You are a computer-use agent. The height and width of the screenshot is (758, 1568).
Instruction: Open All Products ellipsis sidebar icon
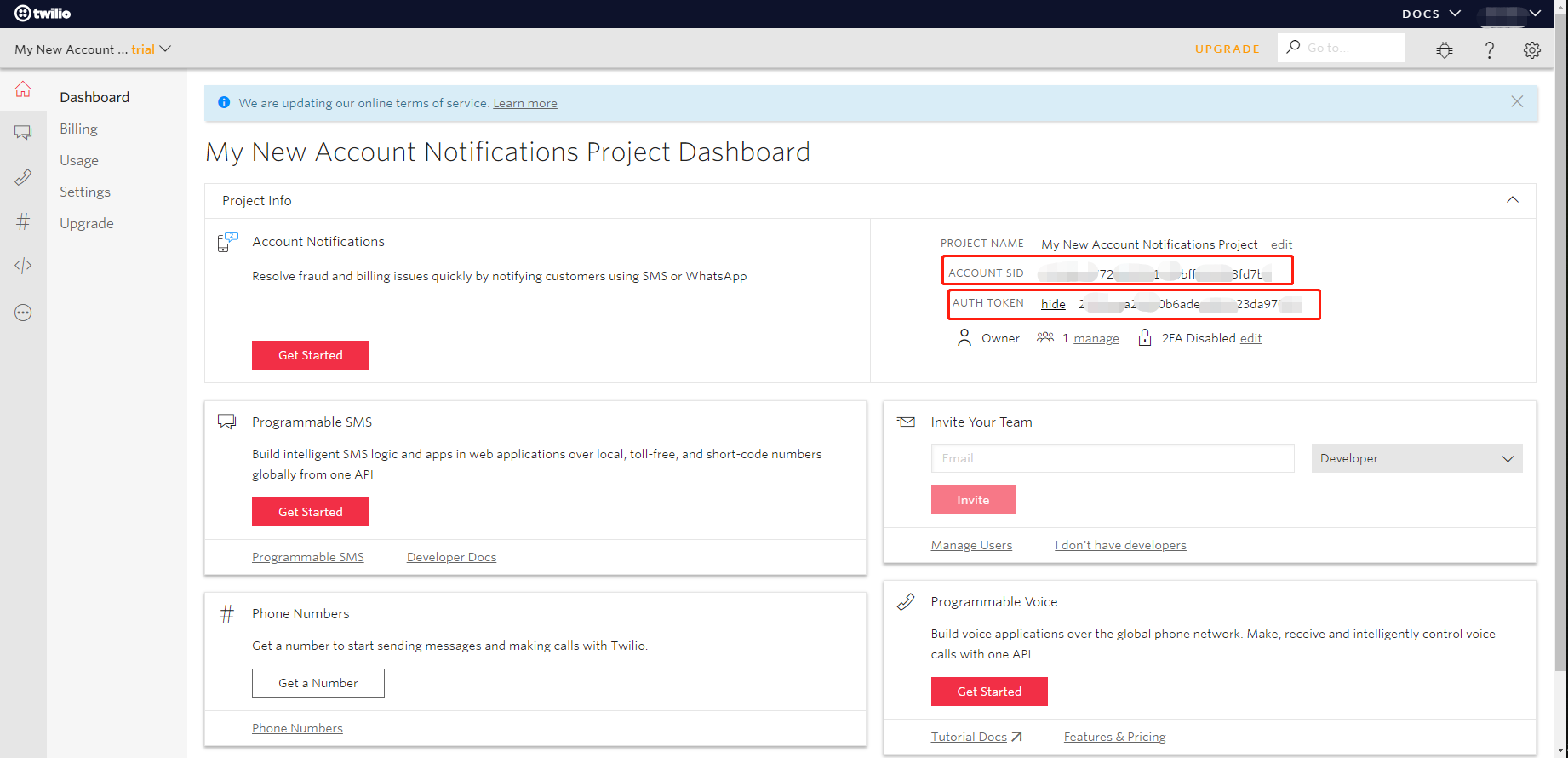pyautogui.click(x=23, y=313)
